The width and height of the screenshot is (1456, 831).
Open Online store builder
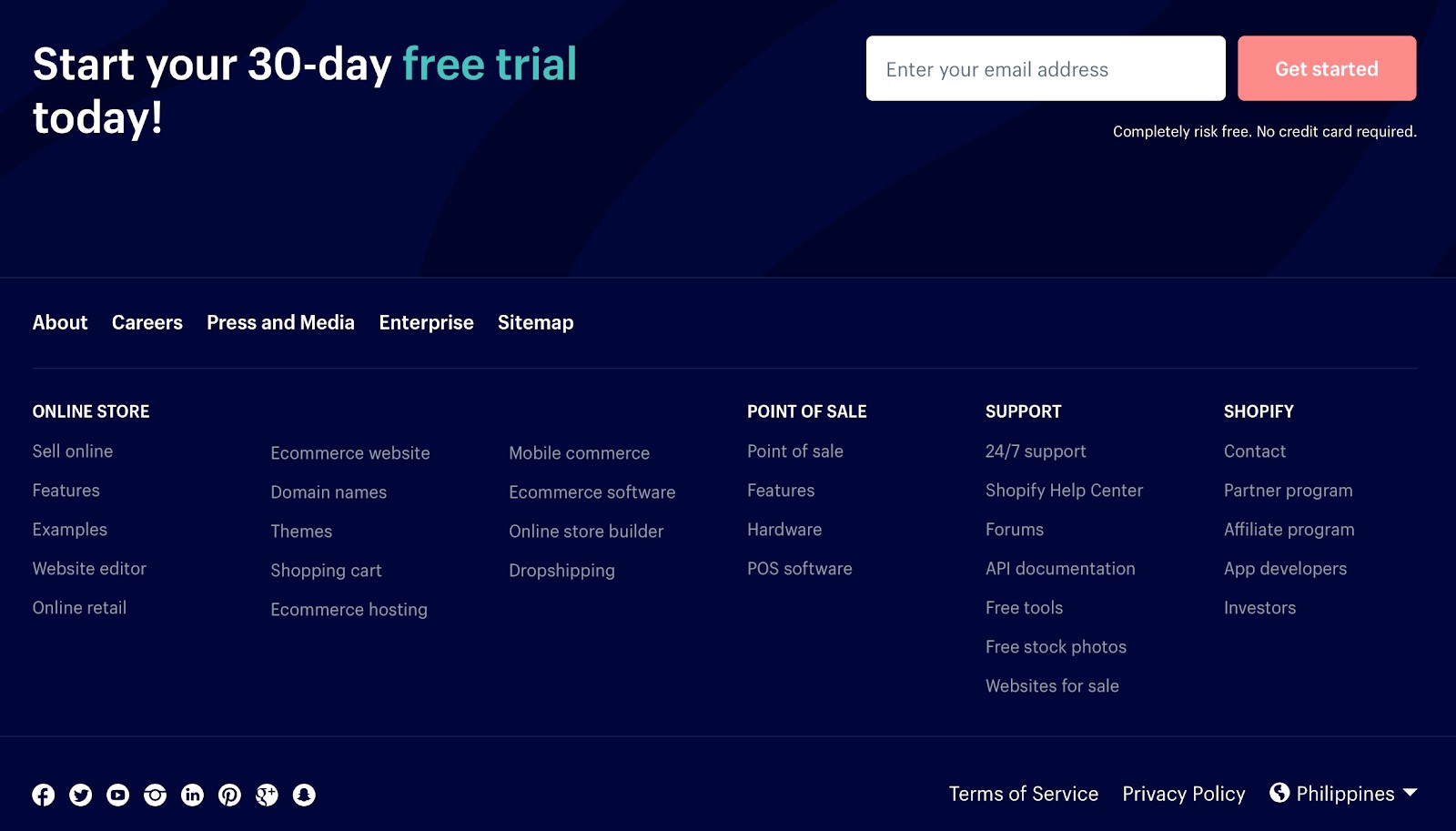[x=586, y=532]
